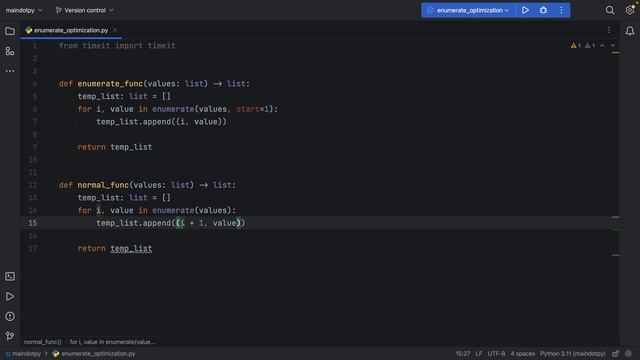The width and height of the screenshot is (640, 360).
Task: Click the status bar indicator circle icon
Action: [x=629, y=353]
